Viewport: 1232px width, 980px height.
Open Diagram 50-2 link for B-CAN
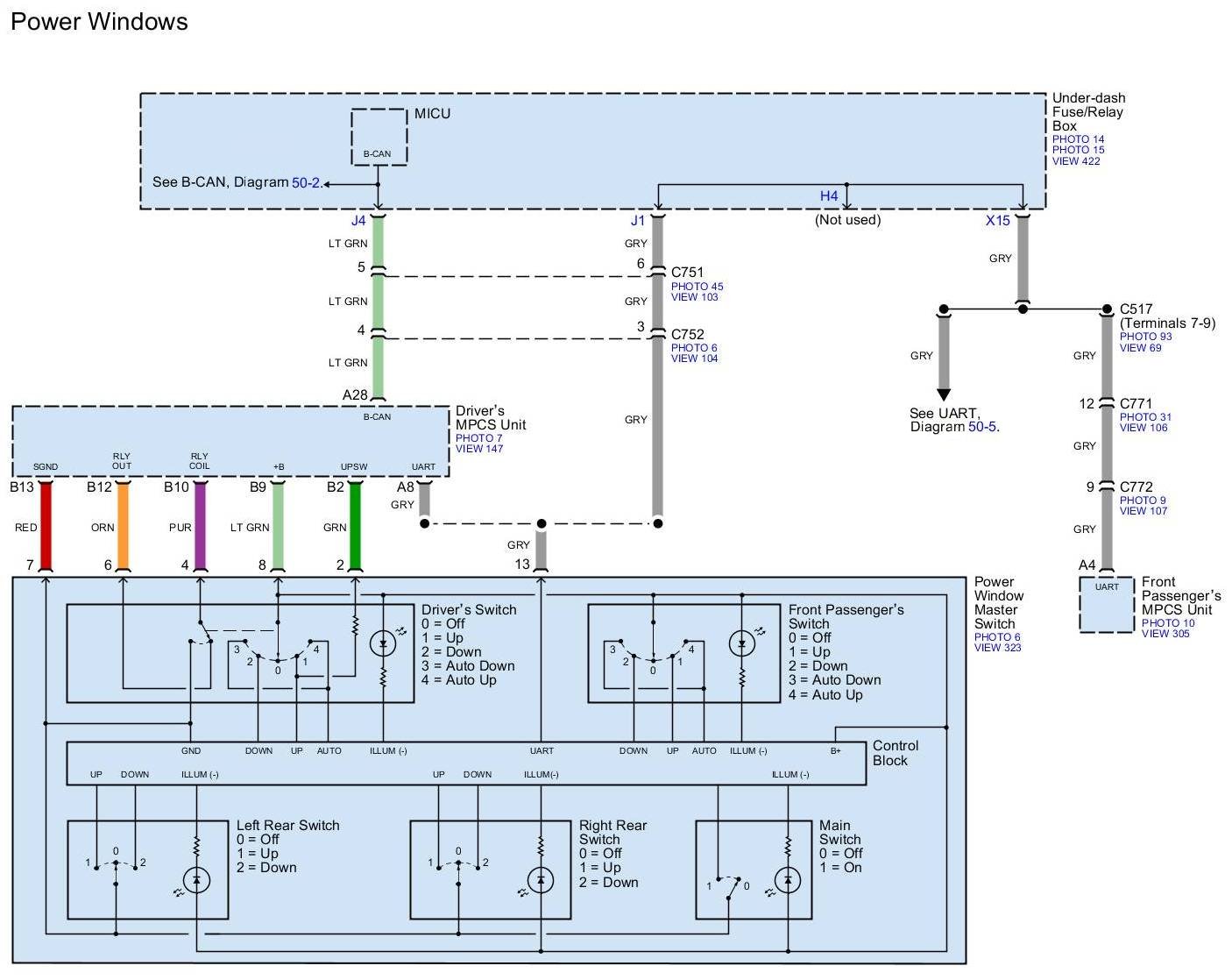pos(306,183)
